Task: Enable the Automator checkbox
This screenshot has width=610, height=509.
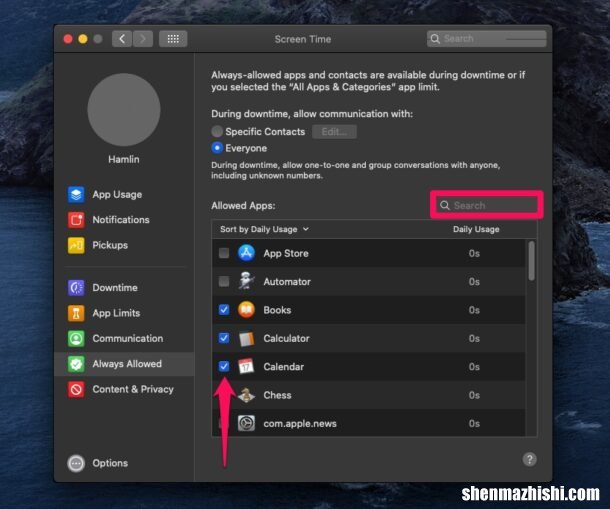Action: point(224,281)
